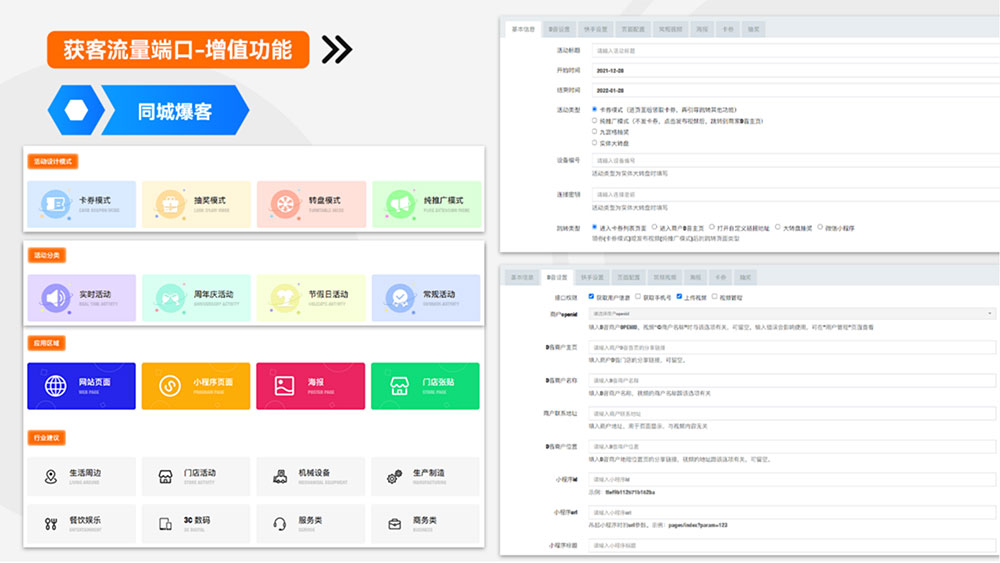This screenshot has width=1000, height=563.
Task: Pick the 转盘模式 turntable card
Action: [x=311, y=203]
